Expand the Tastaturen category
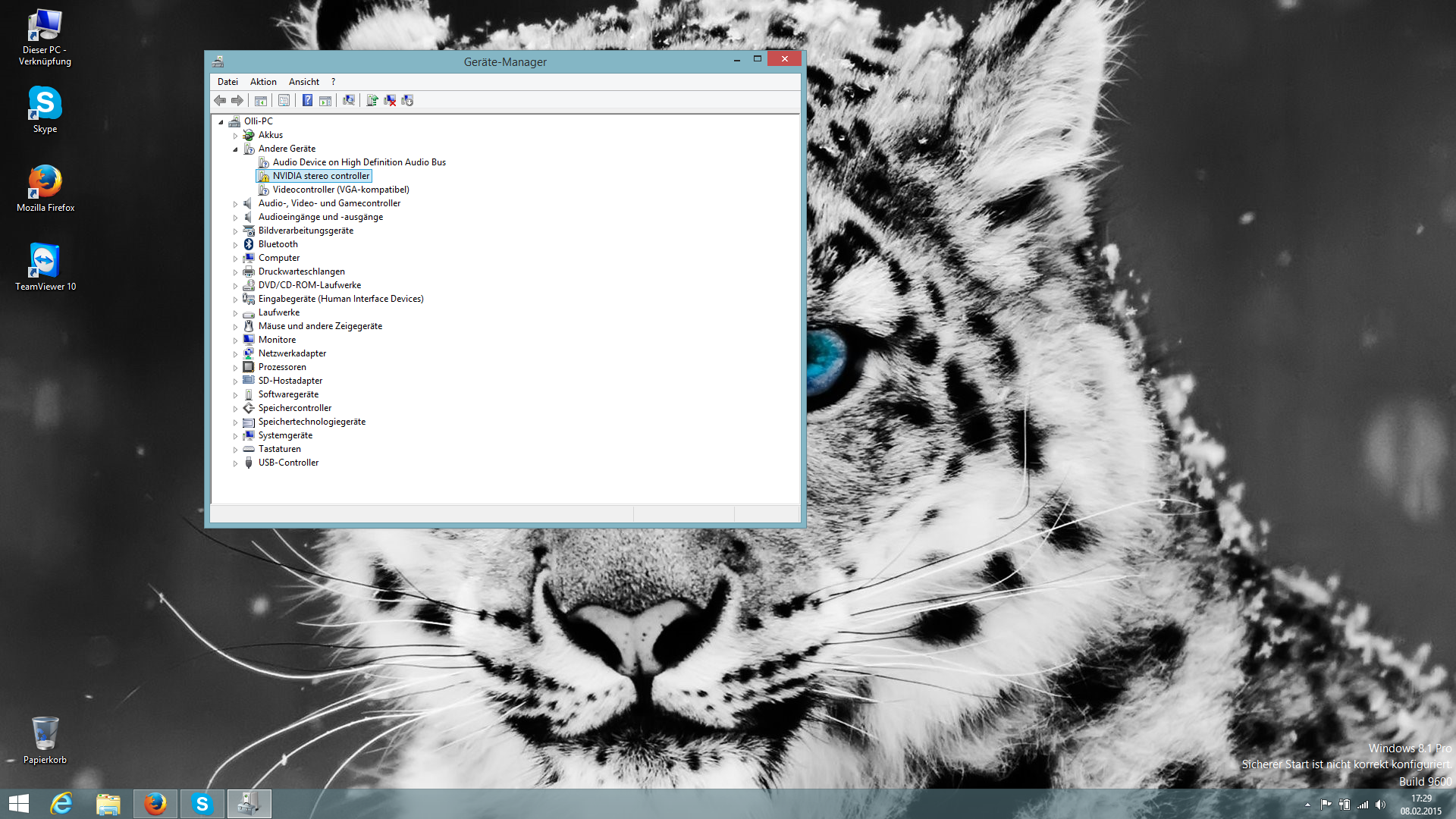The width and height of the screenshot is (1456, 819). 235,450
